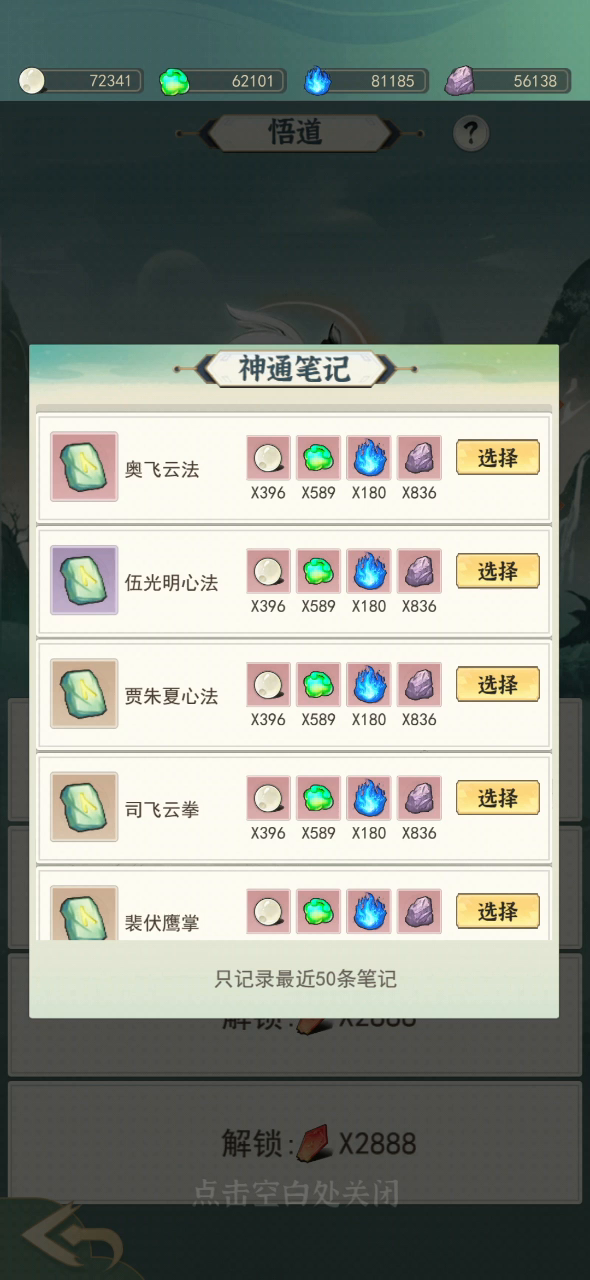590x1280 pixels.
Task: Tap the back arrow icon
Action: 73,1239
